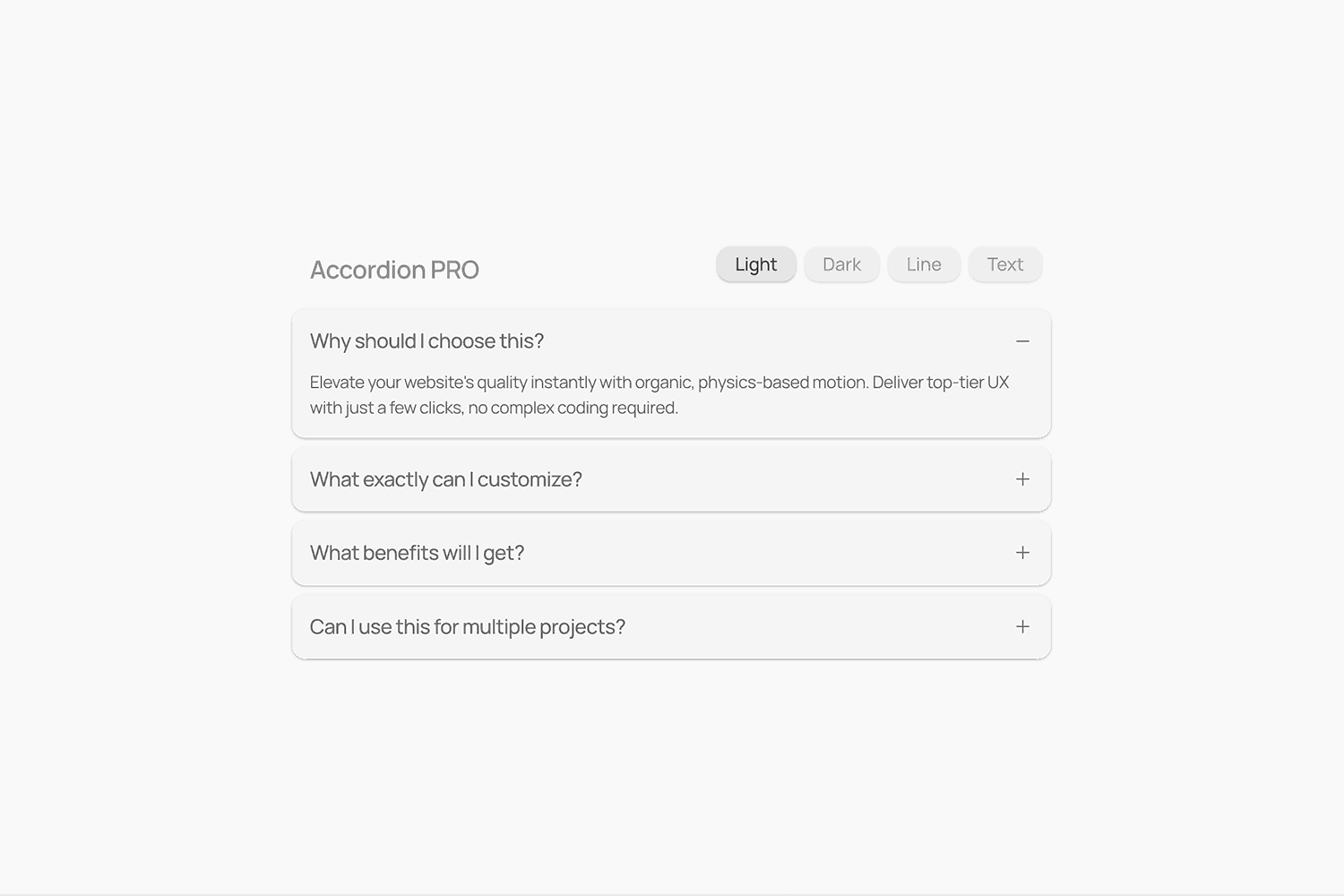Click plus icon beside 'What benefits will I get?'

[1022, 553]
